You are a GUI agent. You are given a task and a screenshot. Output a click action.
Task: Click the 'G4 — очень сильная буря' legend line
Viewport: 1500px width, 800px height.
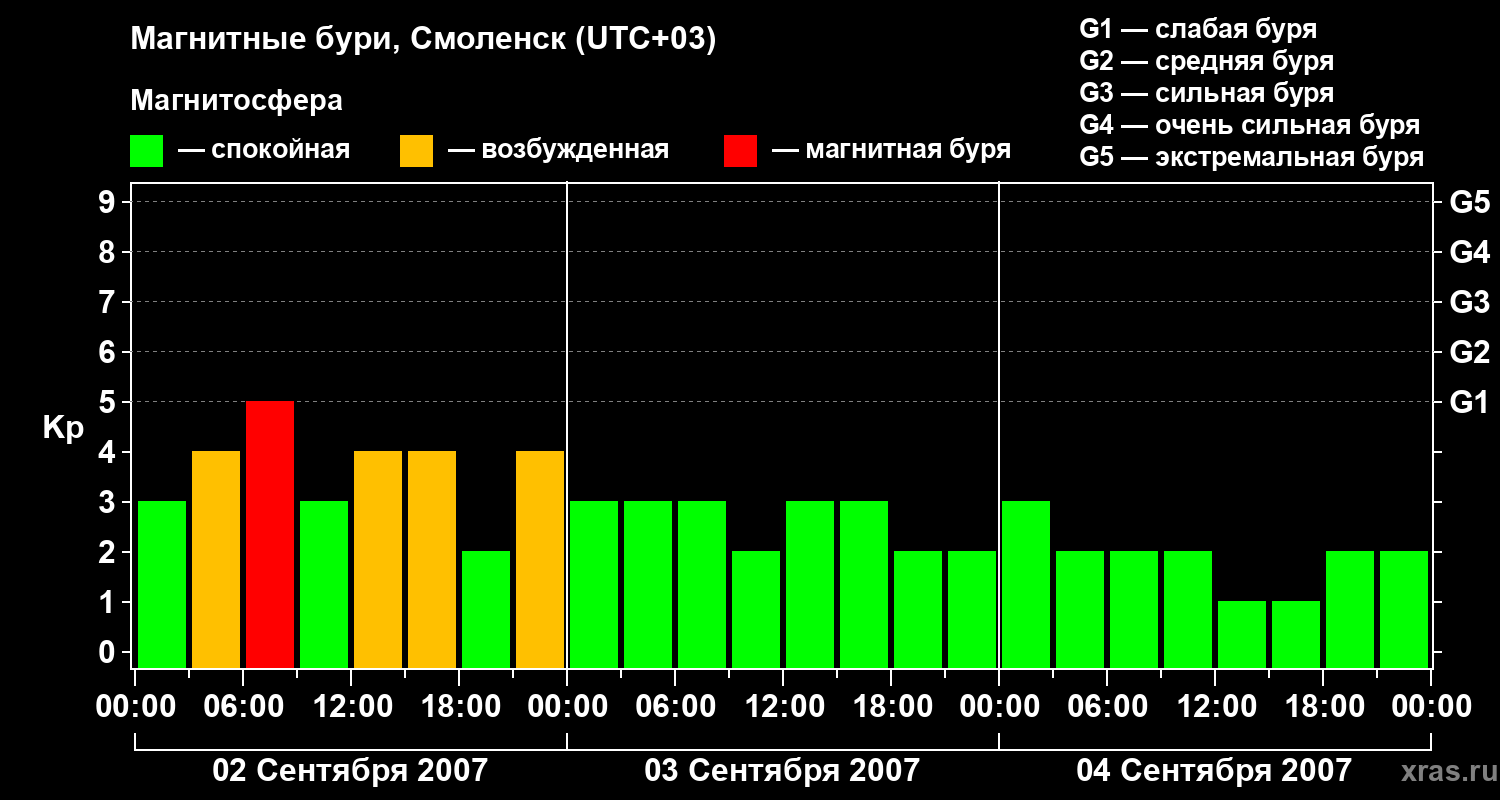coord(1250,125)
